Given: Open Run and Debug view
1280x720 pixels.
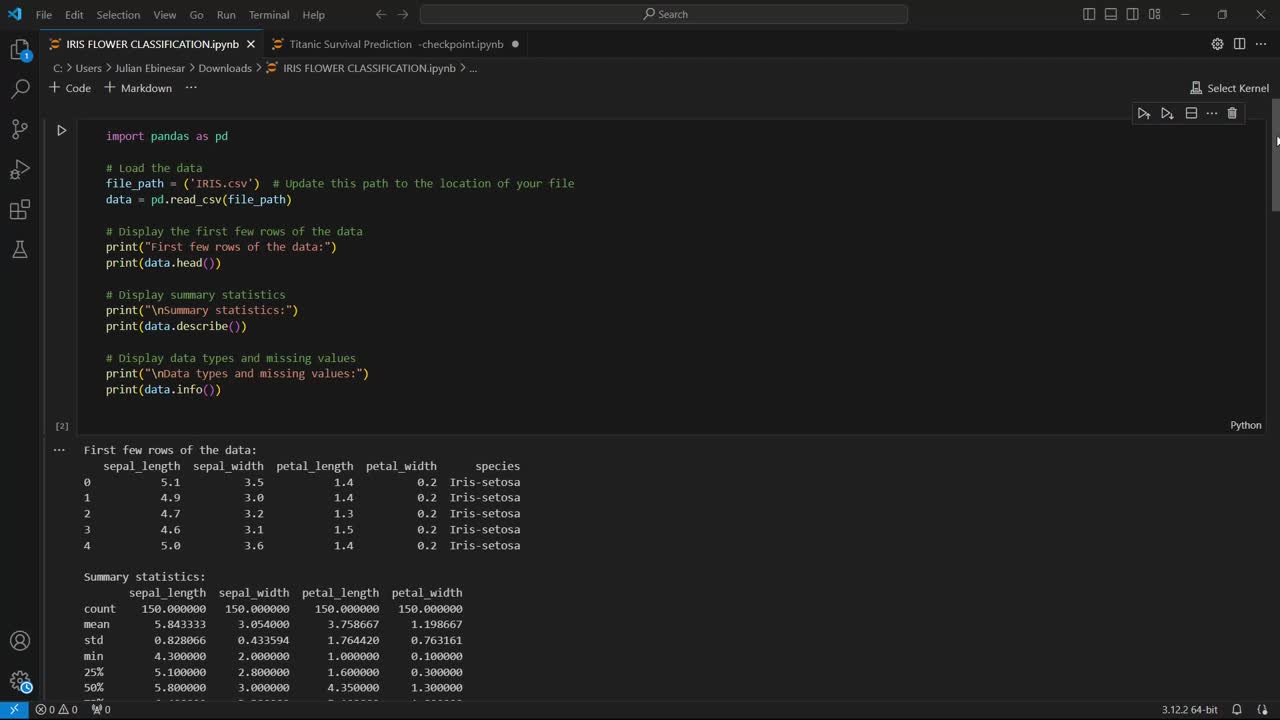Looking at the screenshot, I should (x=20, y=169).
